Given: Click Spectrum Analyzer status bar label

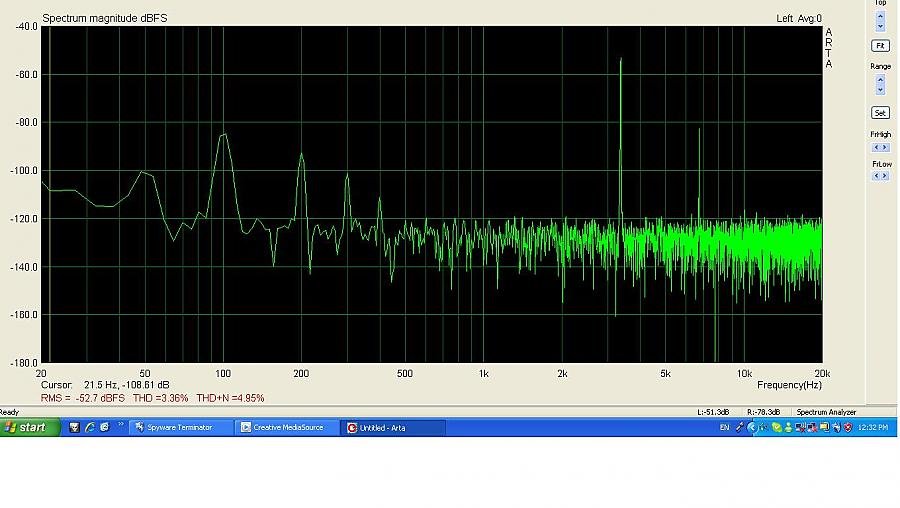Looking at the screenshot, I should pos(826,412).
